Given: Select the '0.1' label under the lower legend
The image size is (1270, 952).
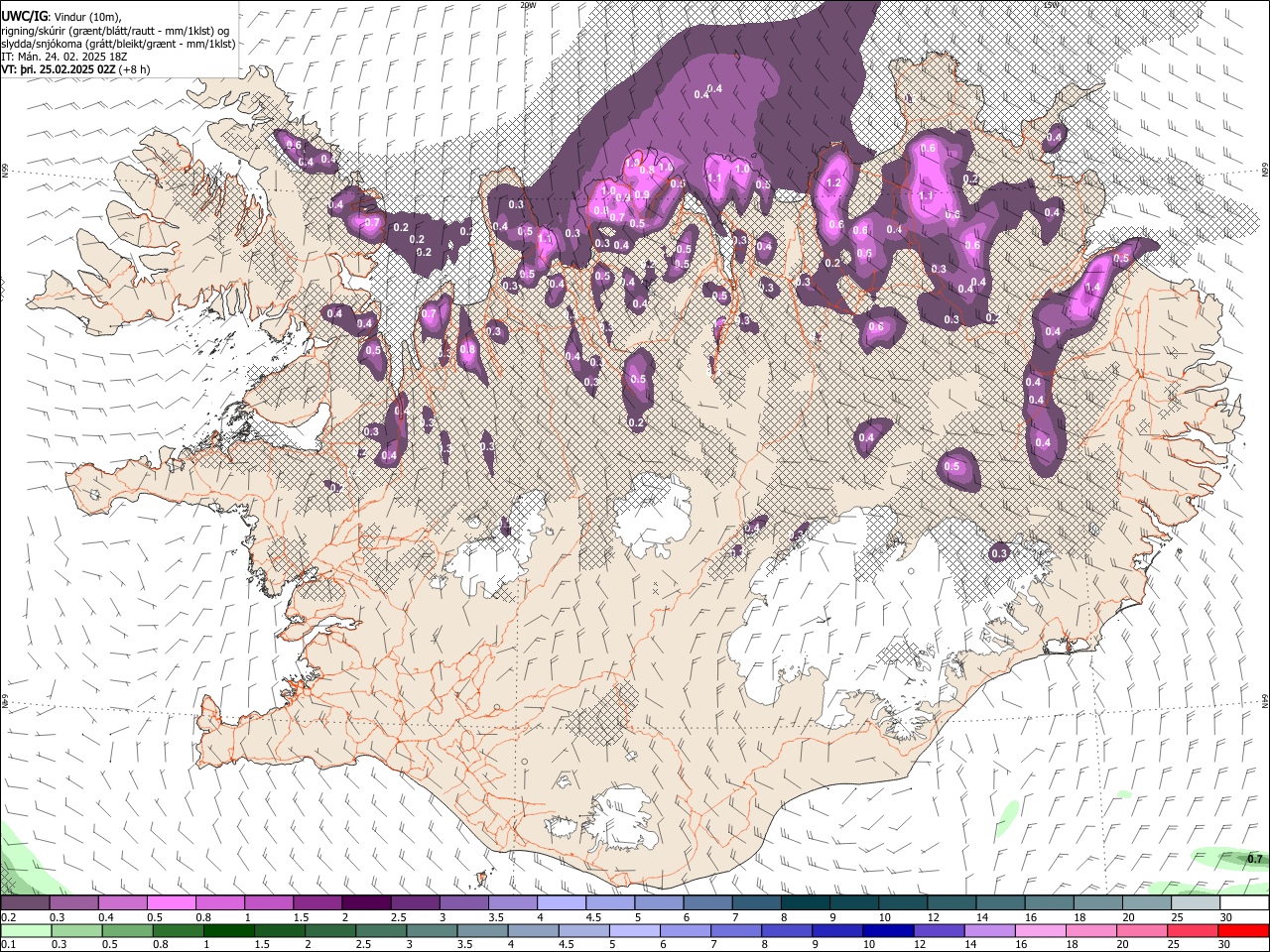Looking at the screenshot, I should (10, 944).
